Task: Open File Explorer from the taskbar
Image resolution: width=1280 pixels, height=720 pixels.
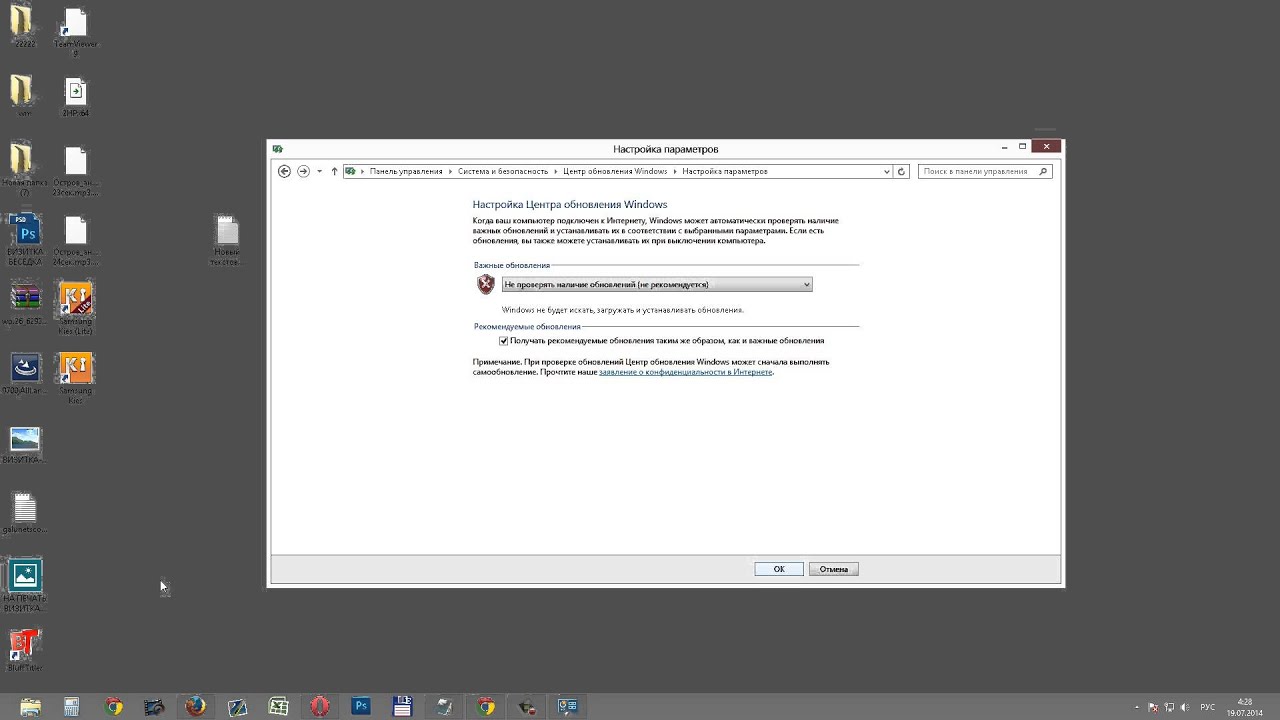Action: point(31,707)
